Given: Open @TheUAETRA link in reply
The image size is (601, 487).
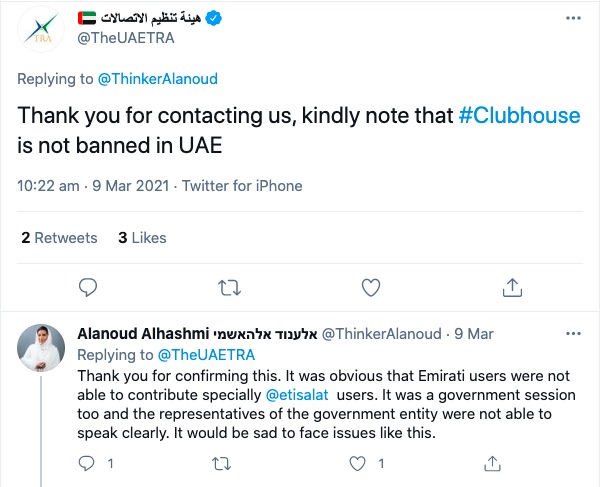Looking at the screenshot, I should tap(206, 355).
